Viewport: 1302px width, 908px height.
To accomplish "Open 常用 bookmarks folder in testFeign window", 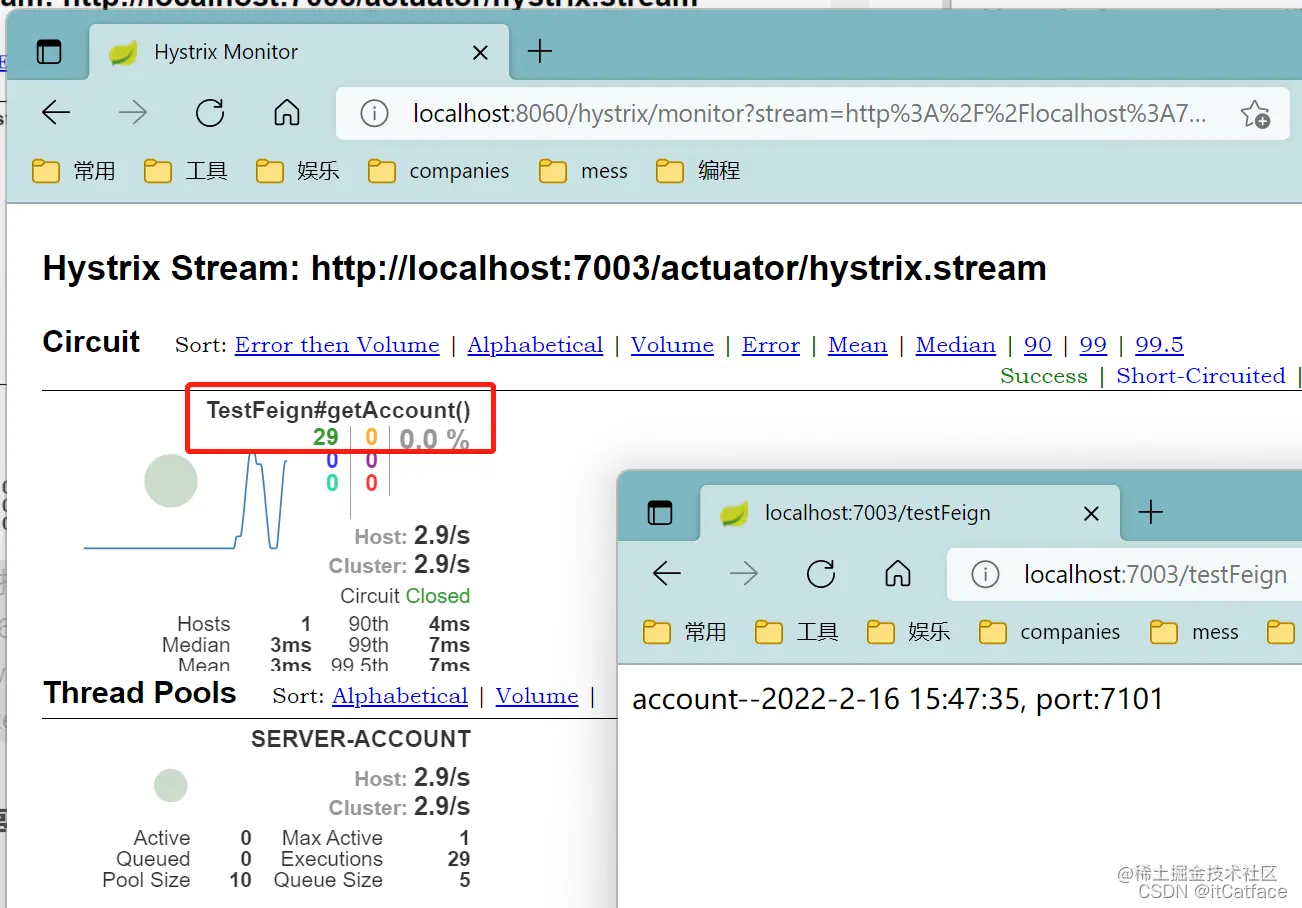I will (x=685, y=632).
